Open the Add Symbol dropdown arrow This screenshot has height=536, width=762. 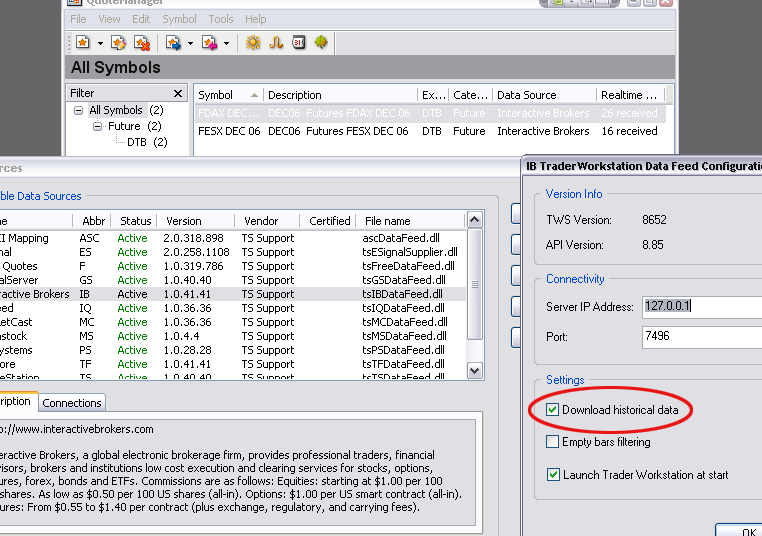[x=100, y=43]
